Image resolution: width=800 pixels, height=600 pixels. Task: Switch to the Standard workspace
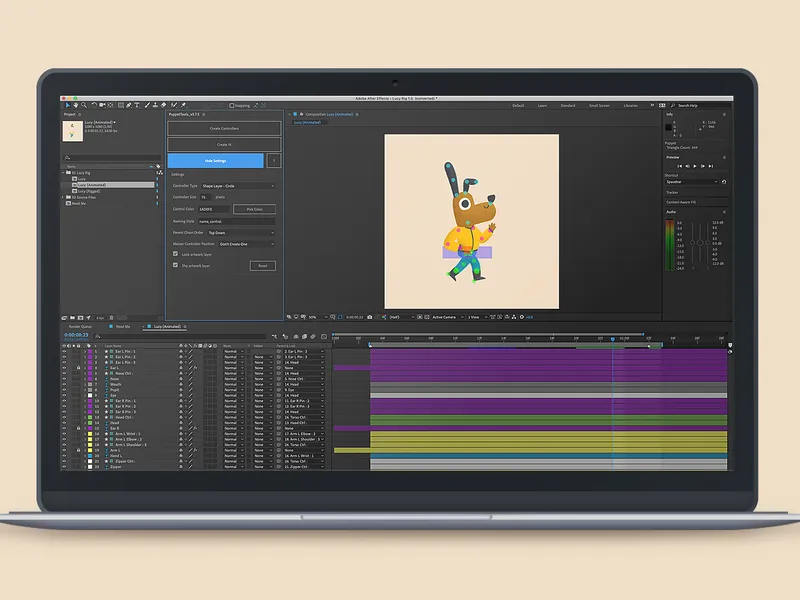click(568, 106)
